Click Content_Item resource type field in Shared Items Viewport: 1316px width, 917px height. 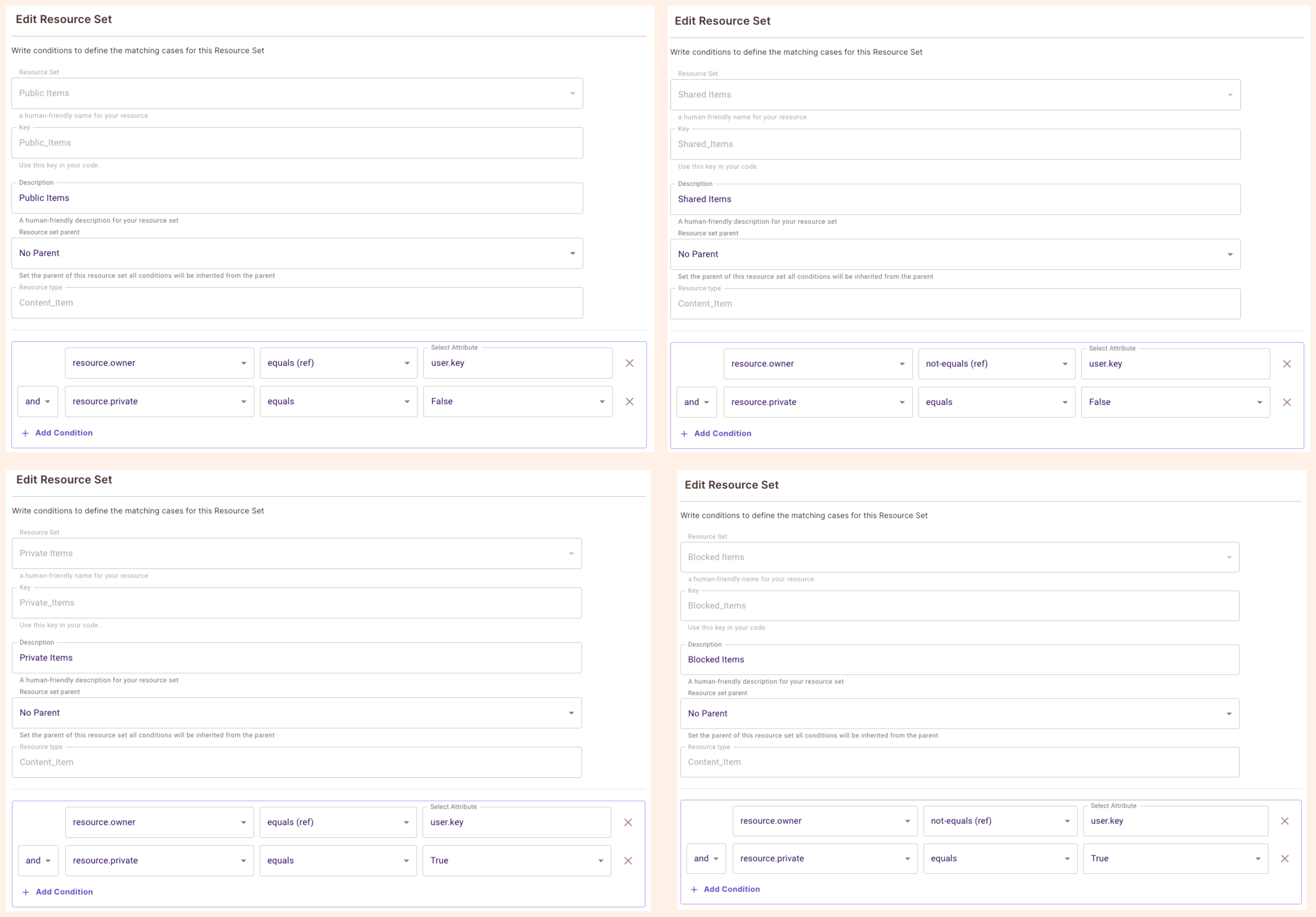pyautogui.click(x=955, y=304)
